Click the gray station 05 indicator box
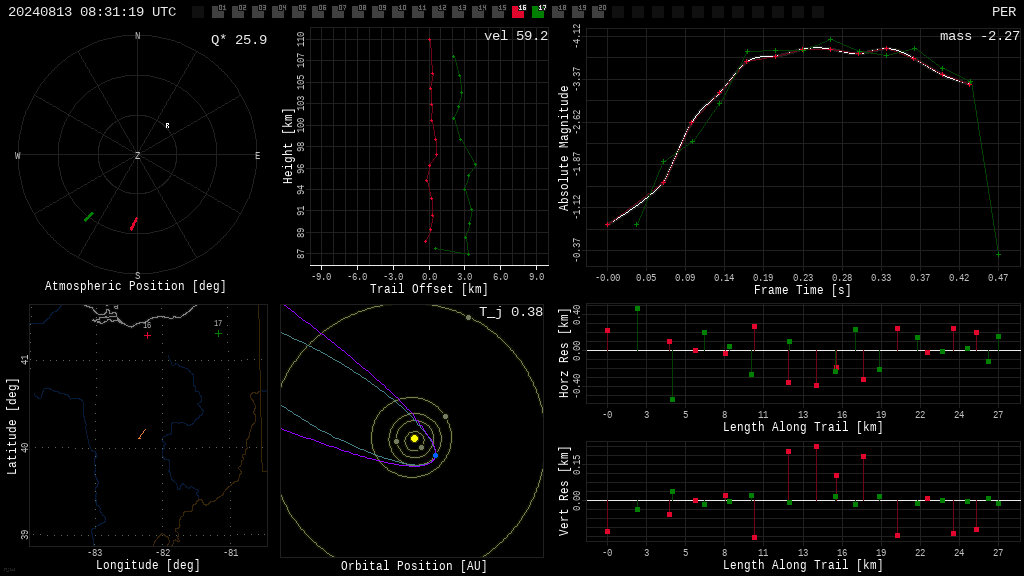 pos(298,12)
